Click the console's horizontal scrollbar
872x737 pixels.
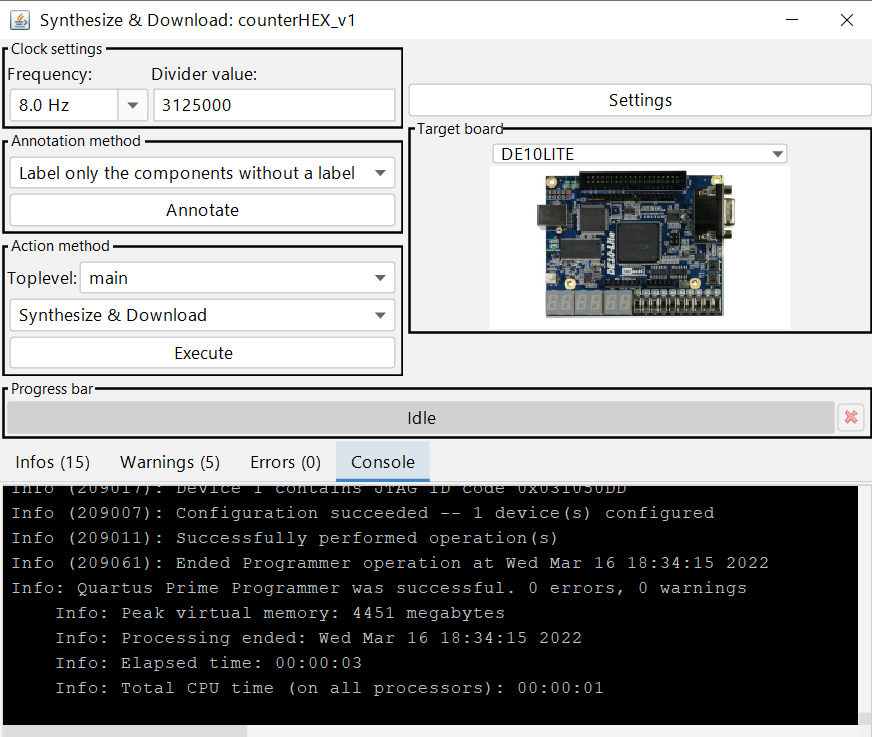125,731
